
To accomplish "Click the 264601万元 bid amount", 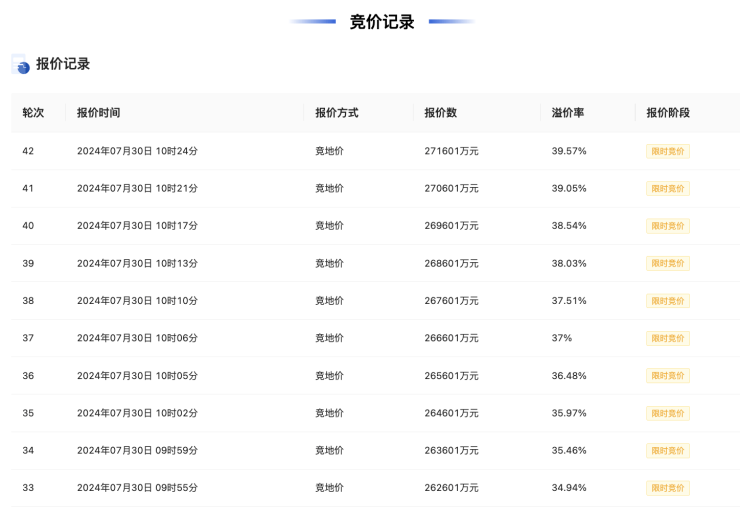I will [451, 413].
